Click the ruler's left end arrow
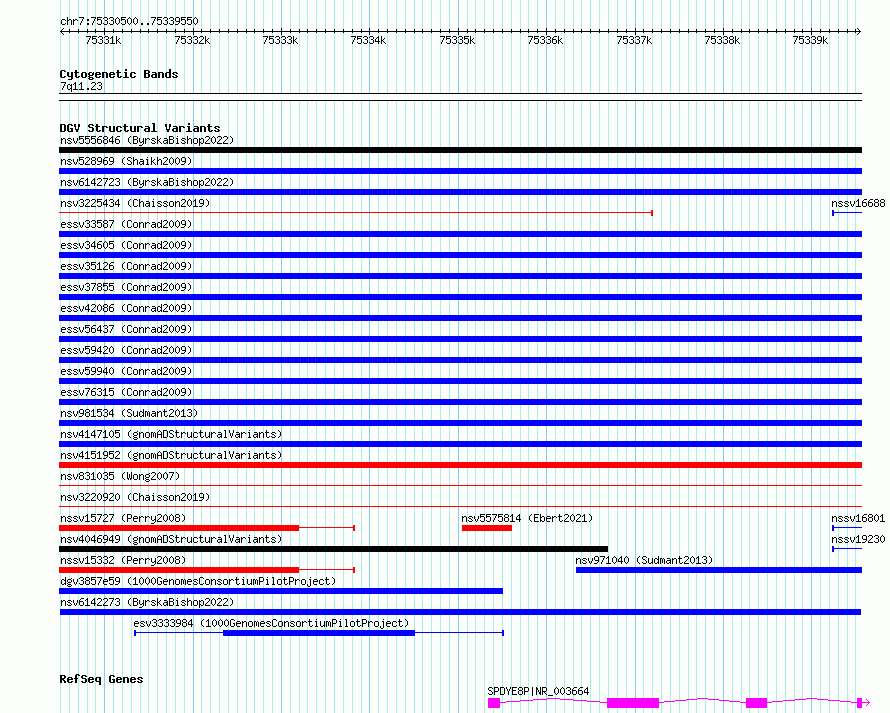Screen dimensions: 890x713 (x=62, y=31)
